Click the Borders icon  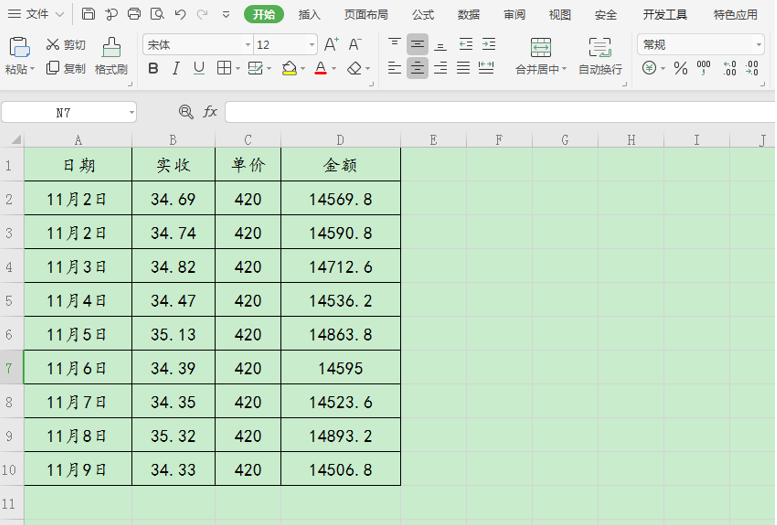click(224, 68)
